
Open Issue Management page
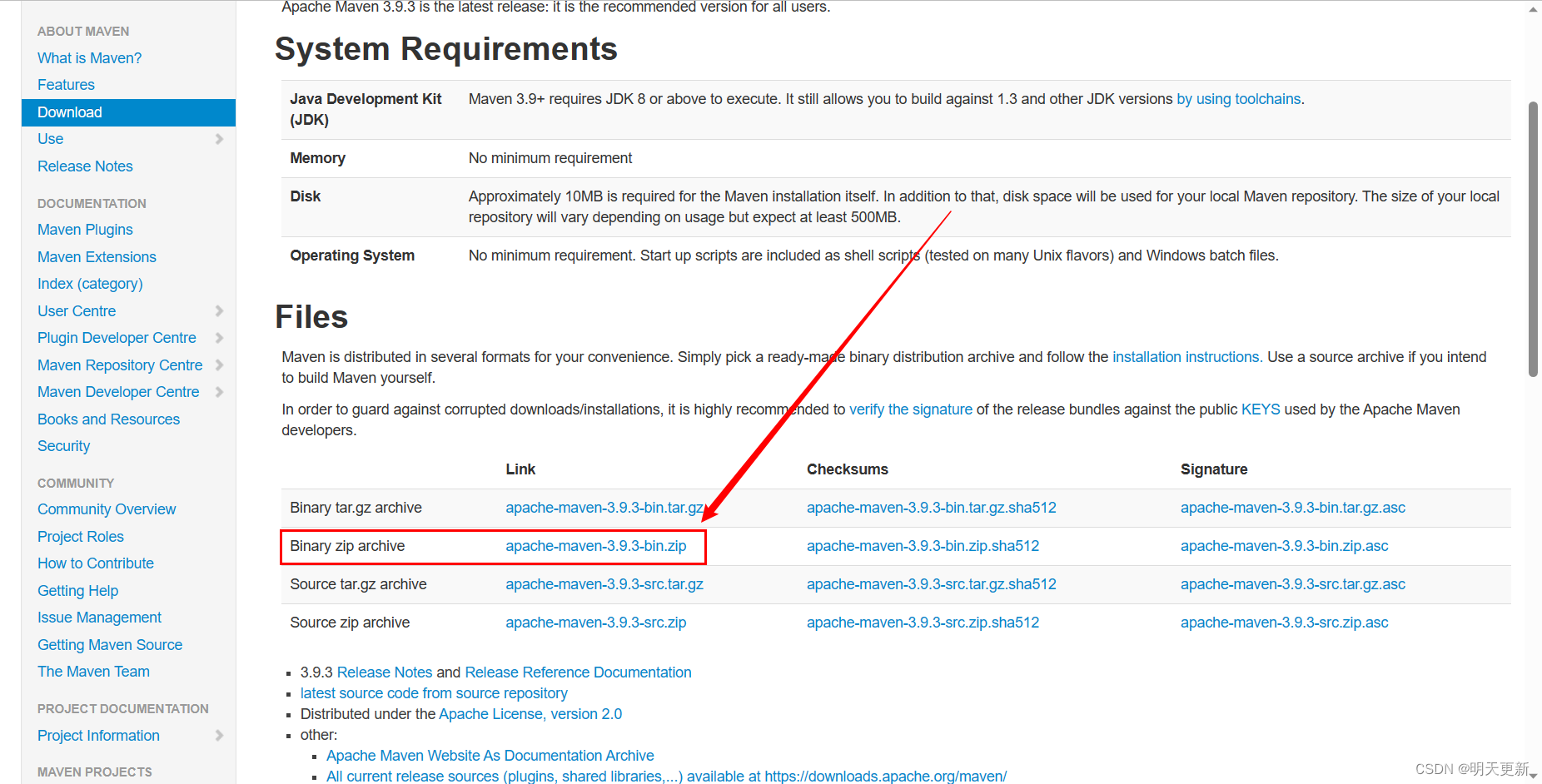[x=99, y=618]
